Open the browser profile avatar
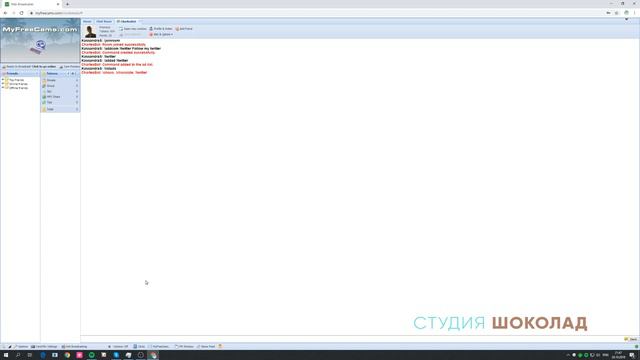Screen dimensions: 640x360 [x=626, y=13]
